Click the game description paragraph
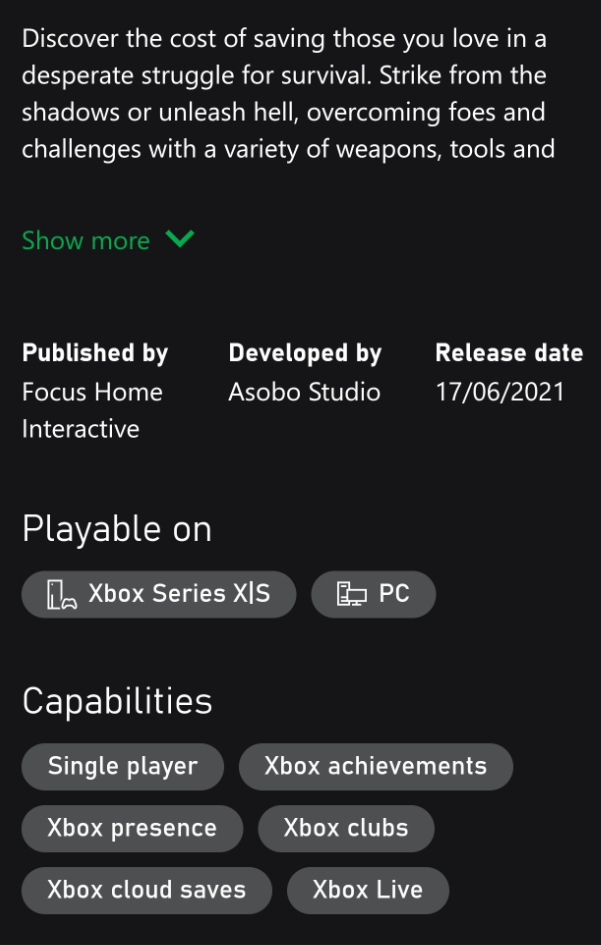 coord(290,95)
